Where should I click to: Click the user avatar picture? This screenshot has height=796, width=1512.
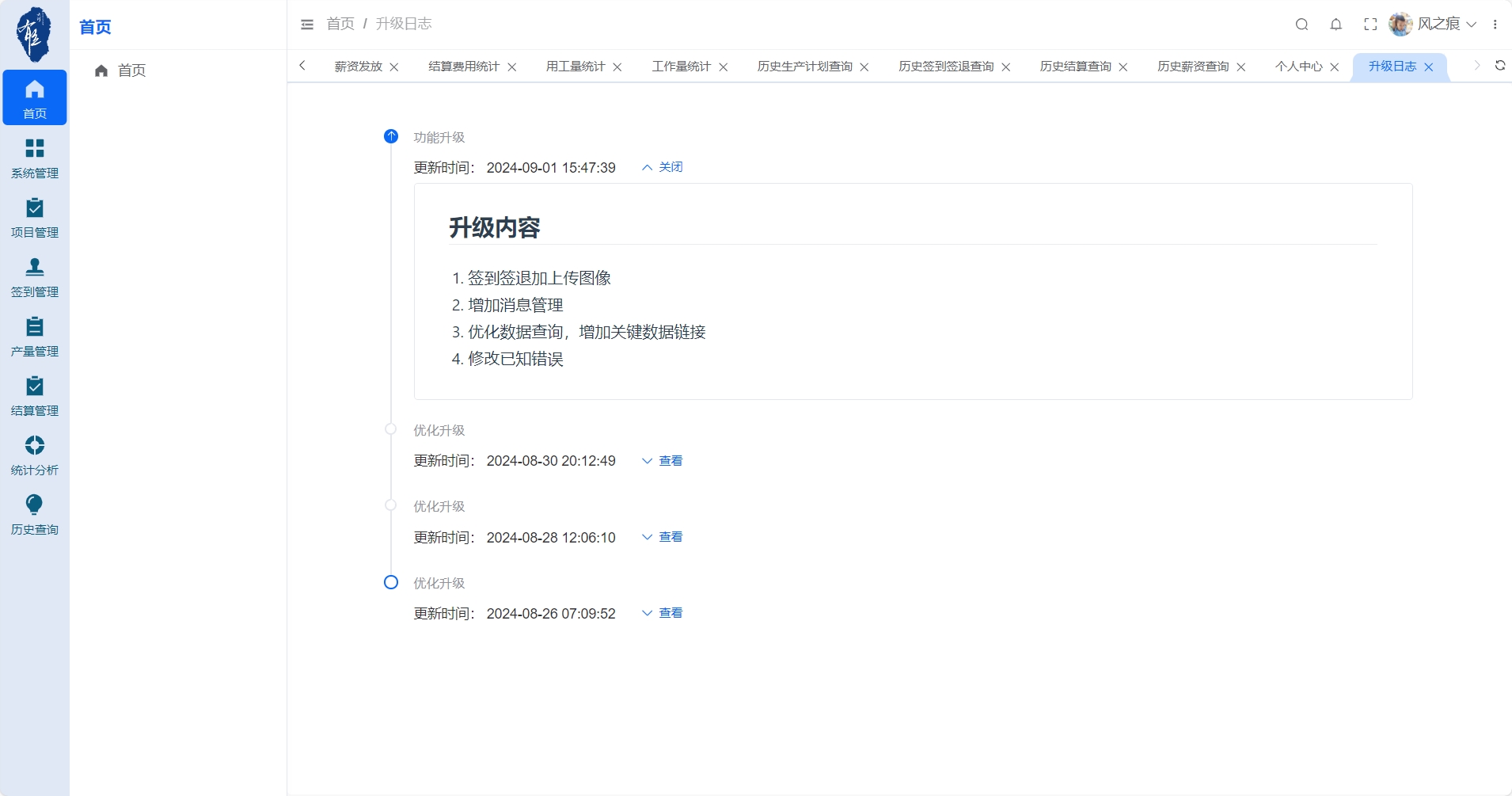point(1400,25)
